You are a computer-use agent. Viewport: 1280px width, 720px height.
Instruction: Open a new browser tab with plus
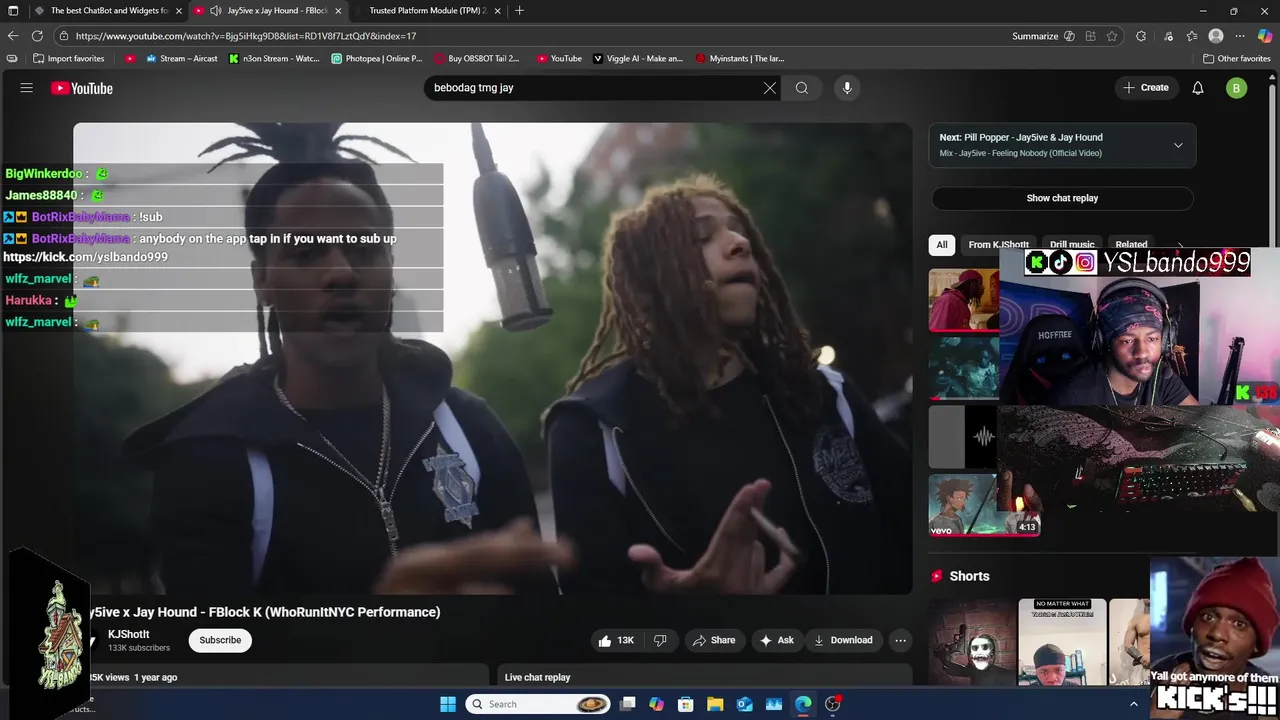coord(519,10)
